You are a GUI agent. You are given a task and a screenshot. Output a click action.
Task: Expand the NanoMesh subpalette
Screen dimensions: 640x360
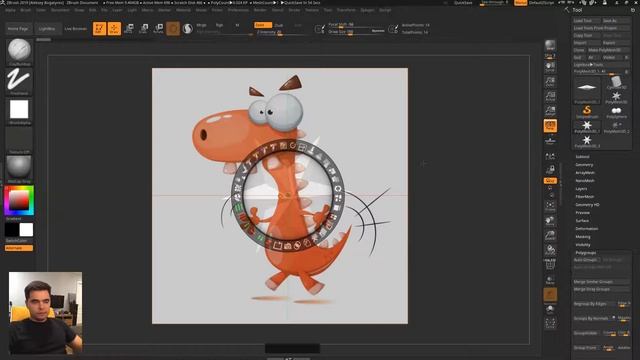tap(585, 181)
